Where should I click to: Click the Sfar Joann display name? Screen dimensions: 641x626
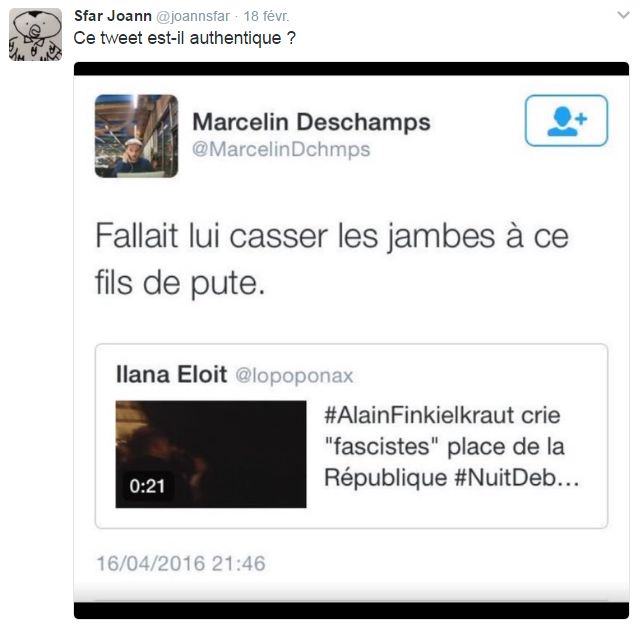click(113, 16)
